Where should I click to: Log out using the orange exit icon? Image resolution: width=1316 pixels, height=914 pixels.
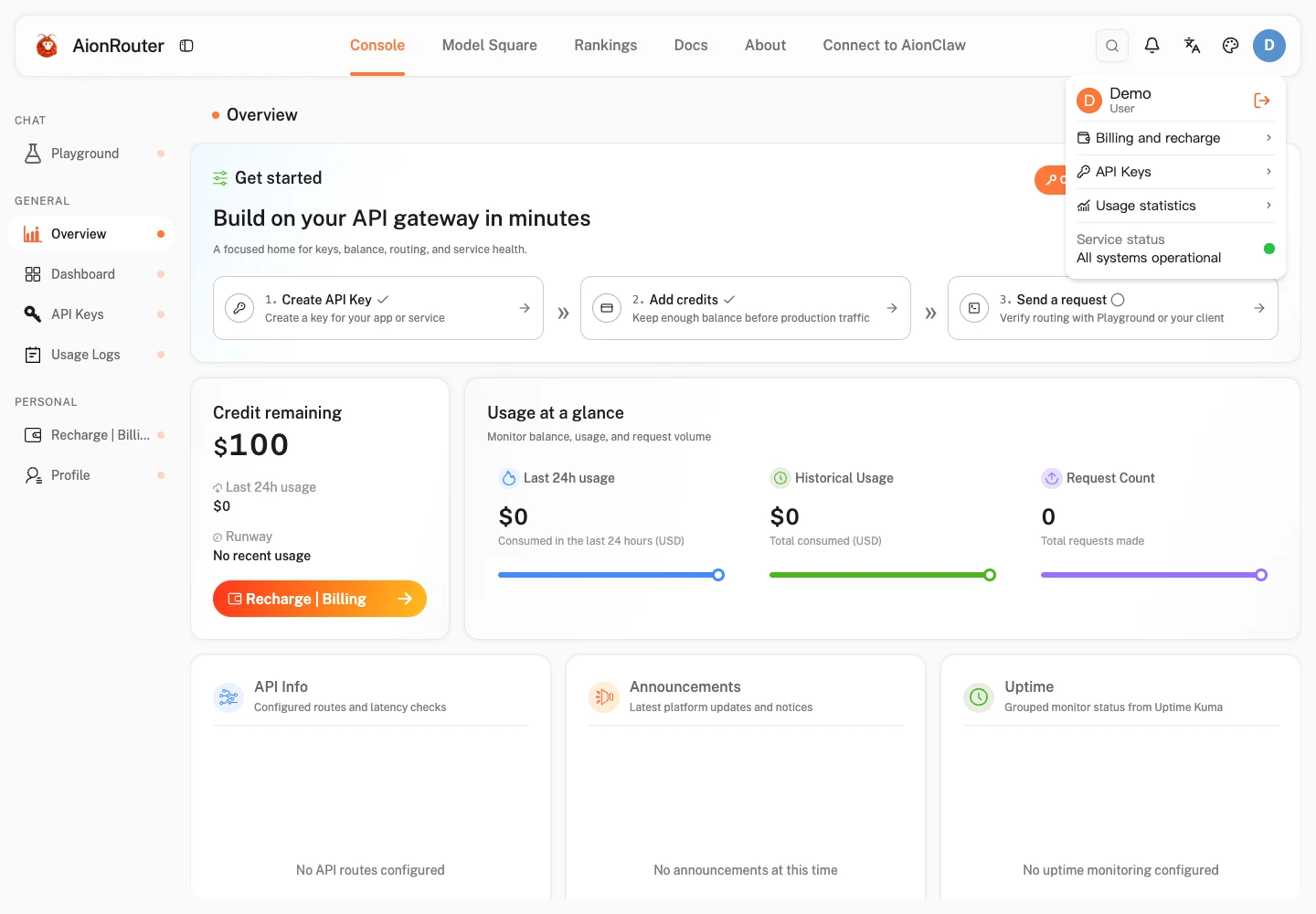(1262, 101)
